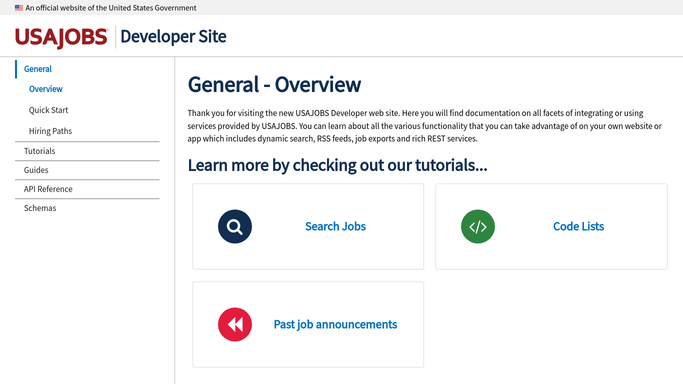Click the General - Overview heading

tap(274, 84)
